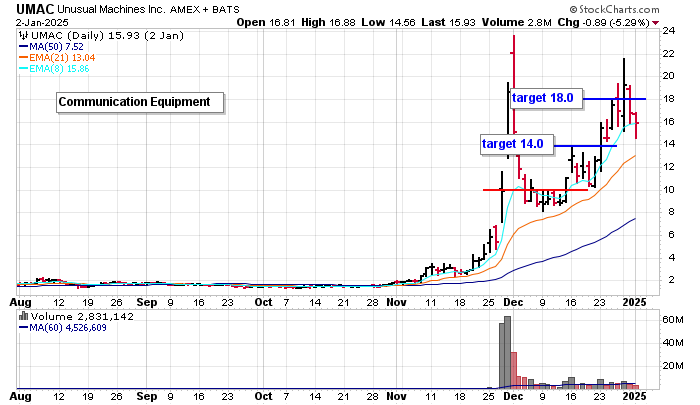Click the Unusual Machines Inc. company name
The height and width of the screenshot is (405, 700).
pyautogui.click(x=112, y=9)
